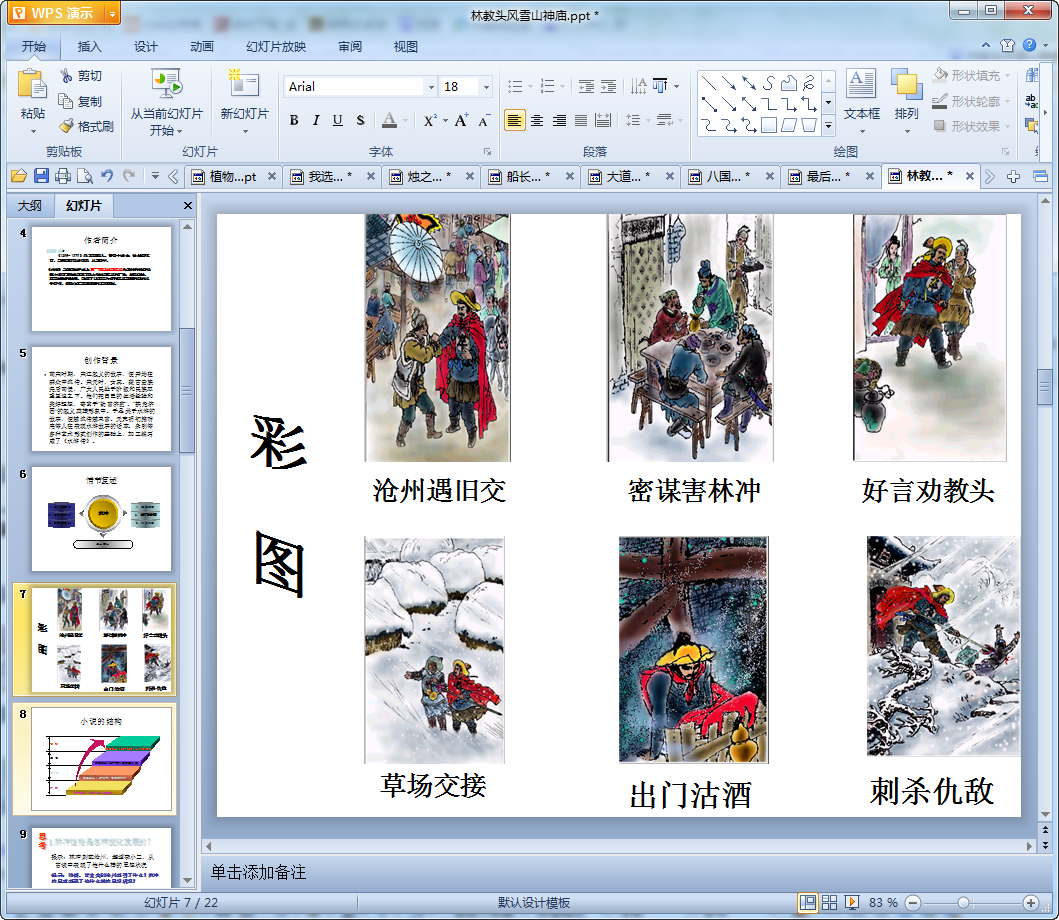
Task: Open the 幻灯片放映 (Slide Show) tab
Action: click(x=276, y=47)
